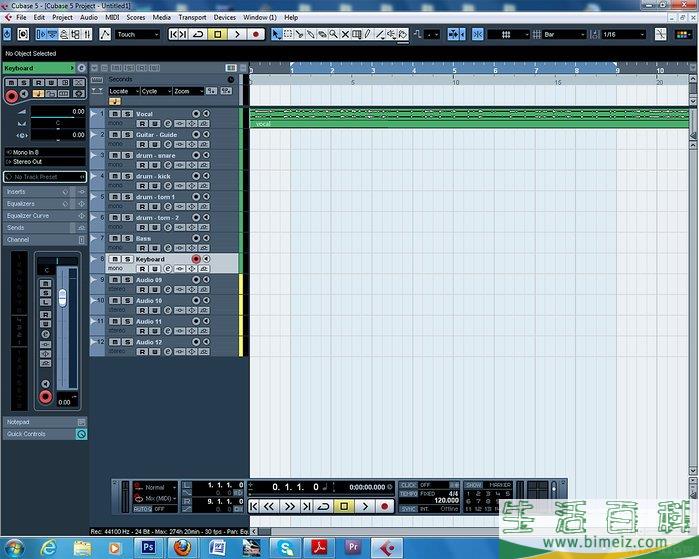Toggle Write automation on Audio 09 track
Image resolution: width=699 pixels, height=559 pixels.
coord(155,289)
